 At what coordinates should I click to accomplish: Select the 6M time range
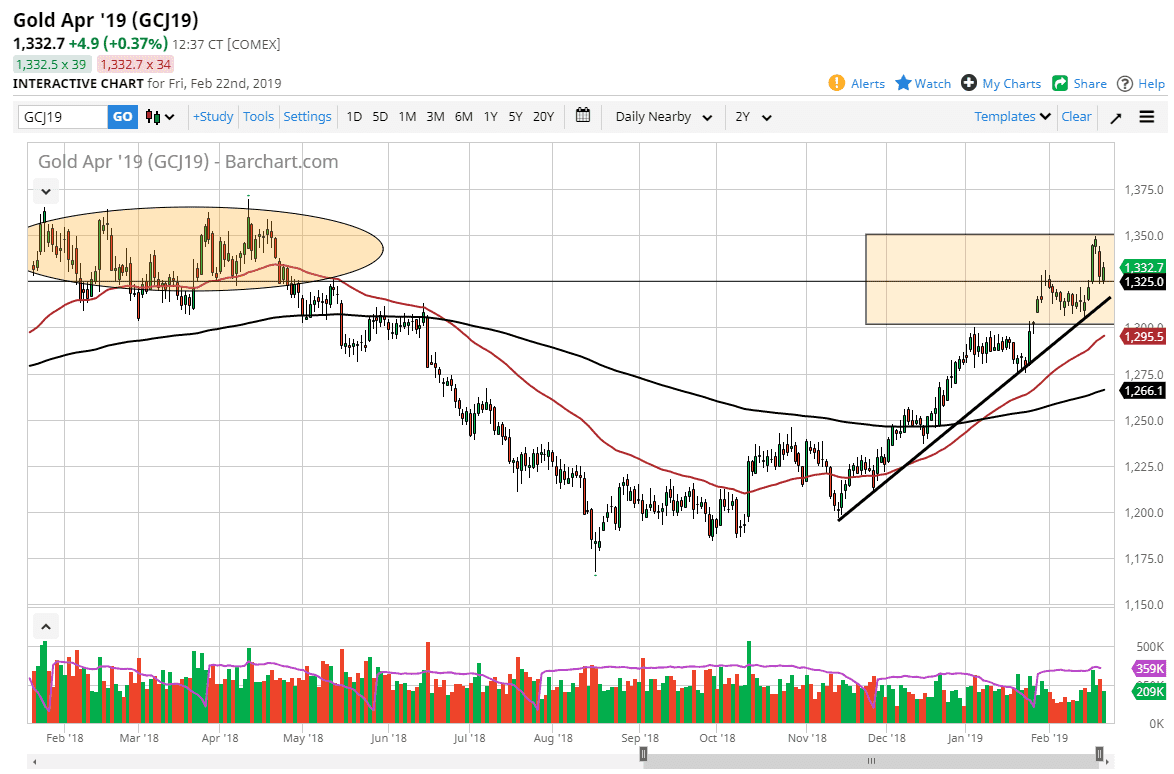pyautogui.click(x=463, y=117)
